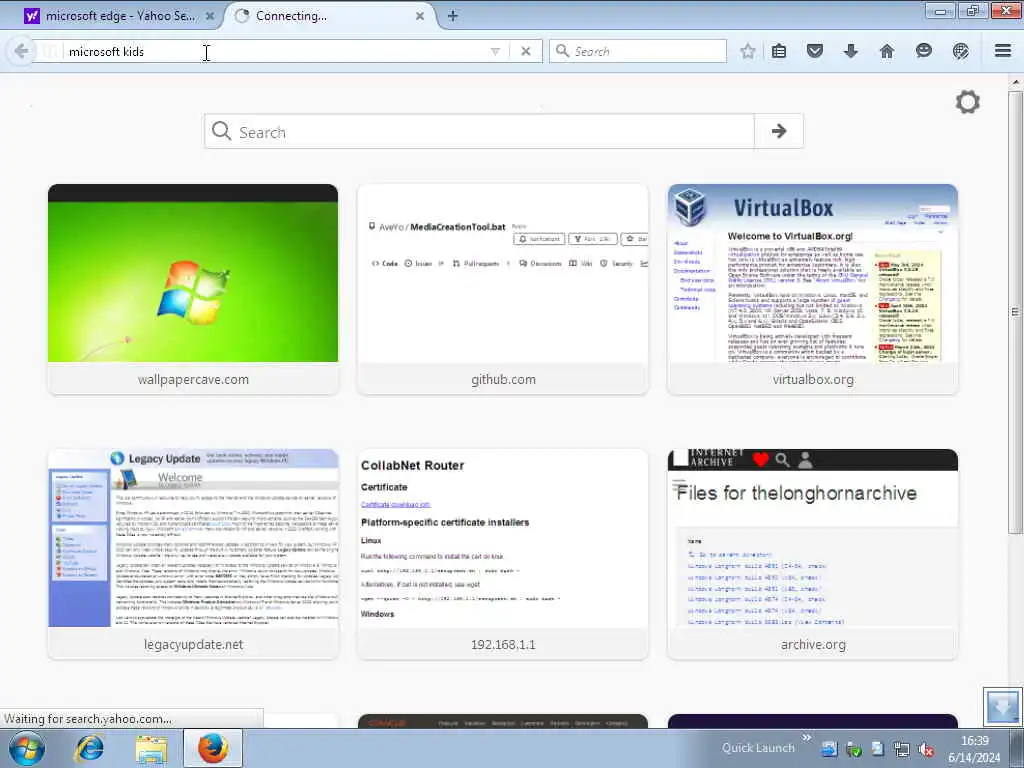The image size is (1024, 768).
Task: Click the document-shaped tray icon
Action: click(x=878, y=750)
